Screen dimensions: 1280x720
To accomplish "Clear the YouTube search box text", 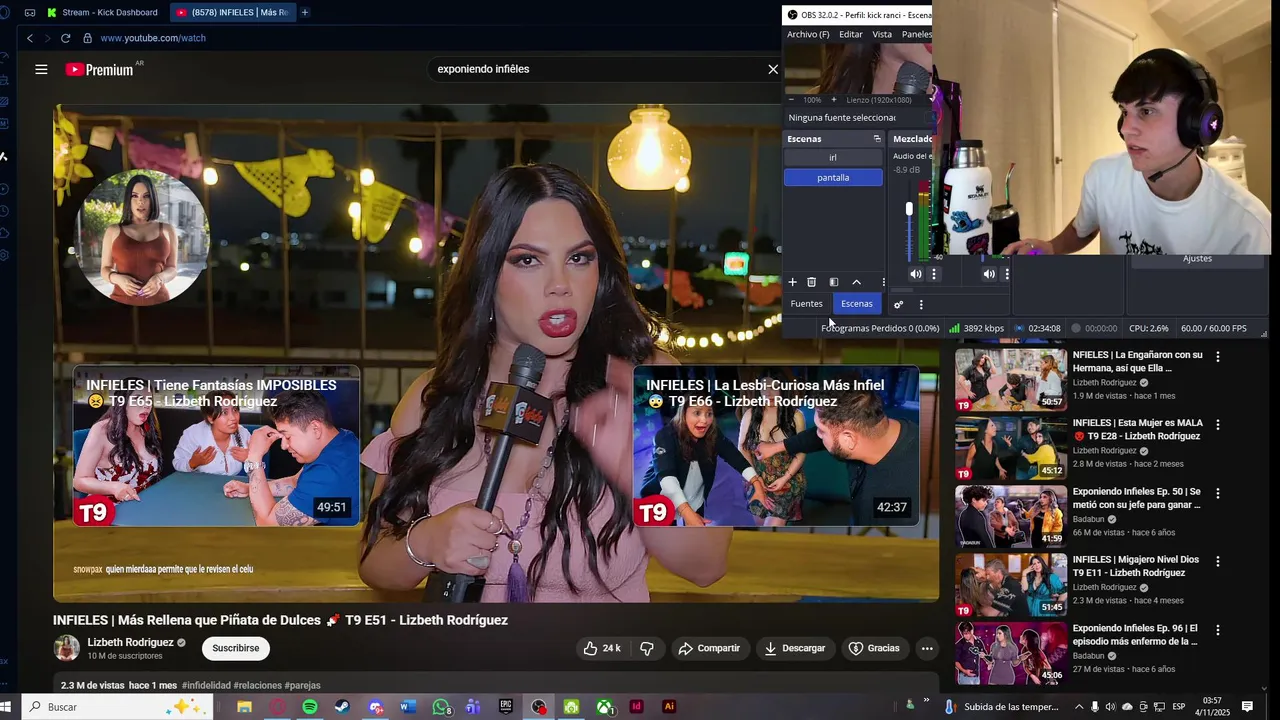I will click(x=772, y=69).
